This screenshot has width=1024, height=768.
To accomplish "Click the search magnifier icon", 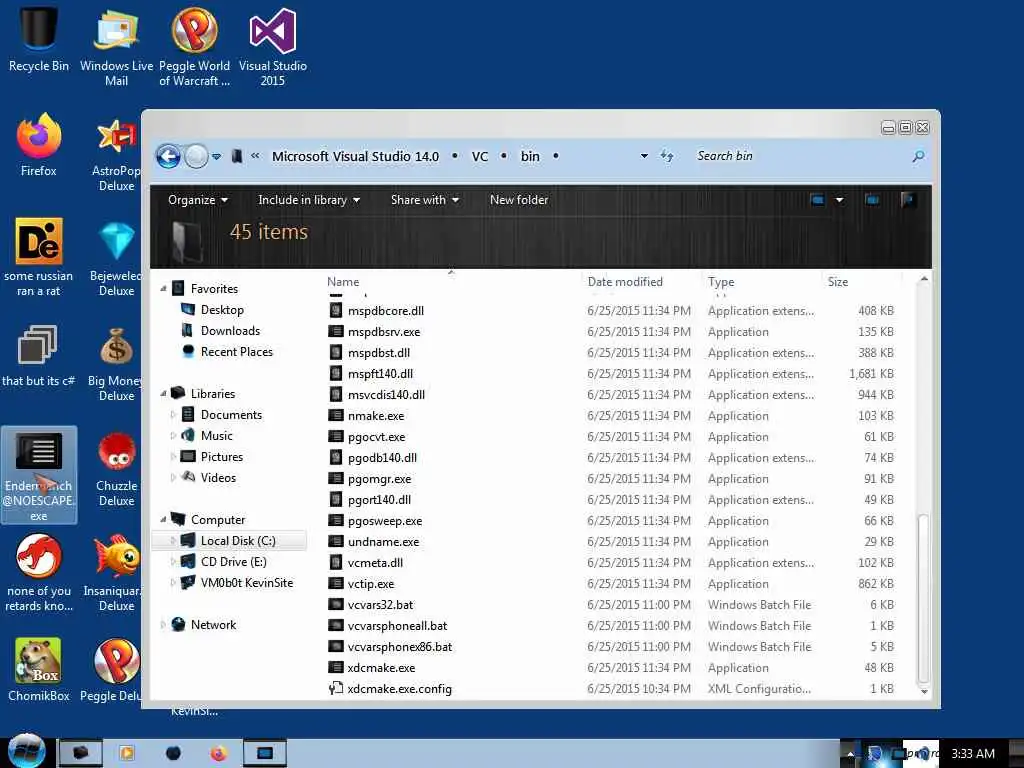I will [x=918, y=156].
